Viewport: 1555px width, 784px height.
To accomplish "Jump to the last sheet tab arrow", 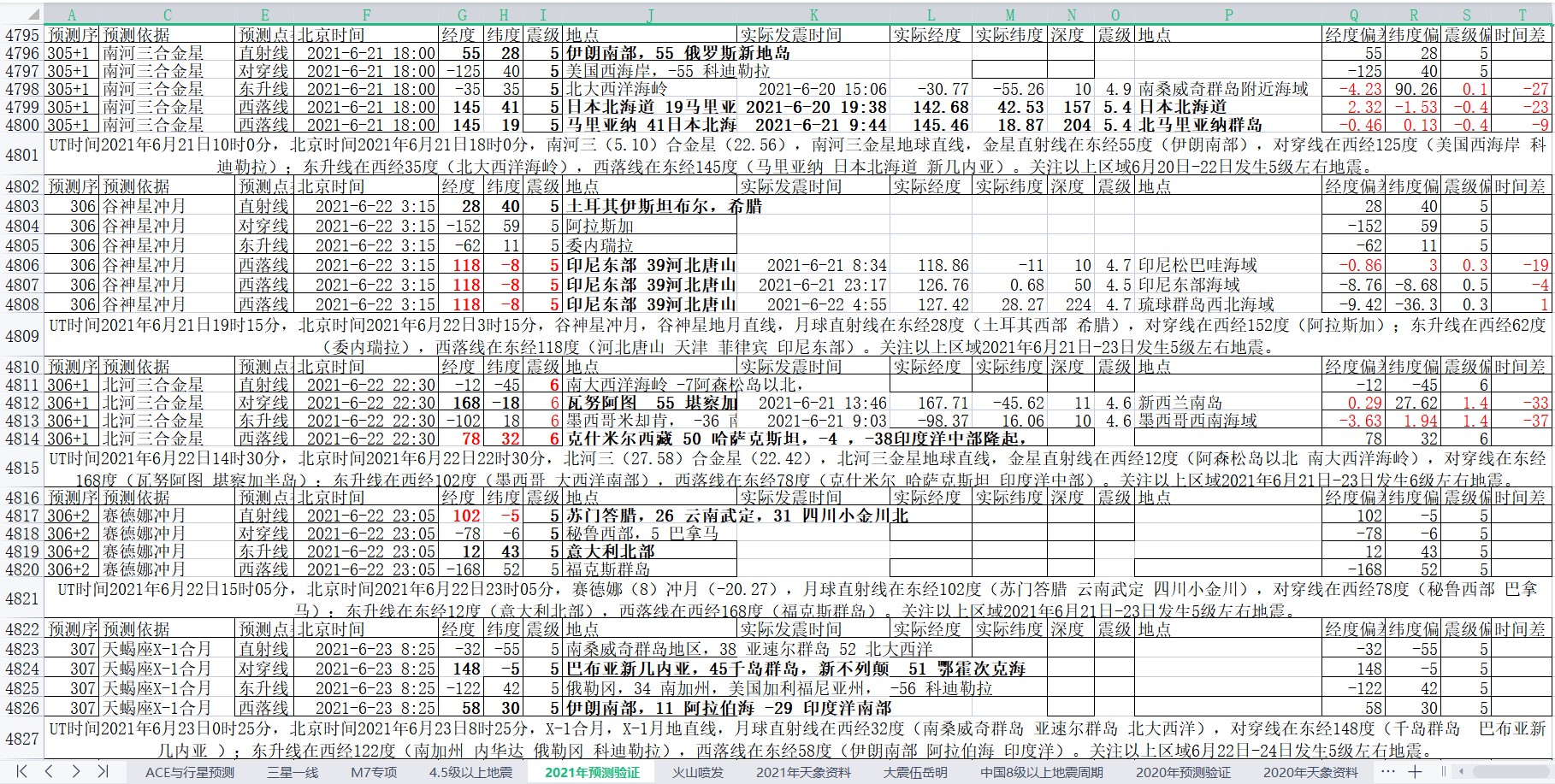I will [x=103, y=771].
